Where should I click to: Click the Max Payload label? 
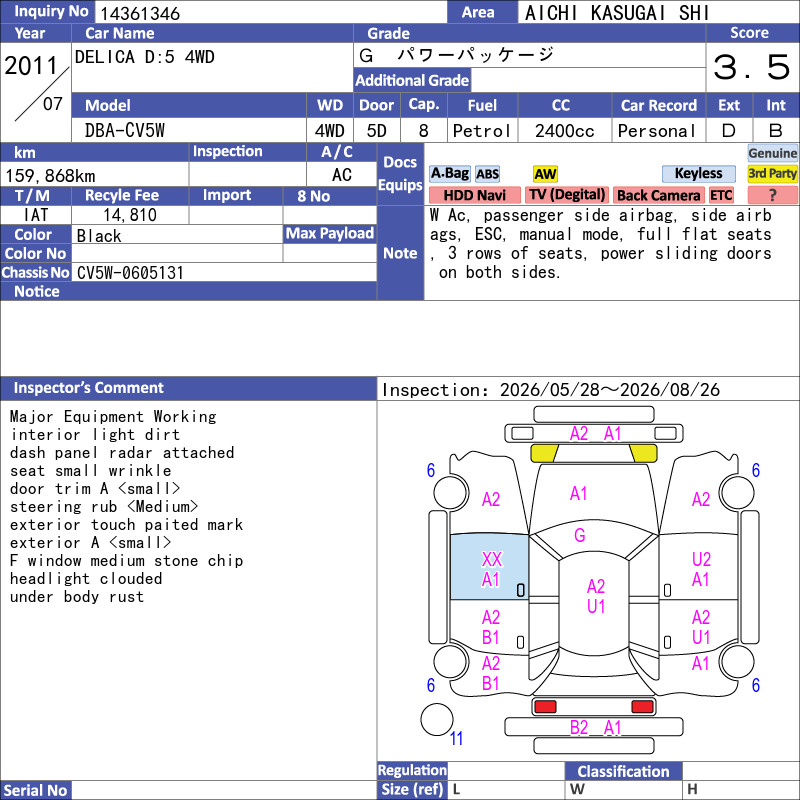click(330, 233)
